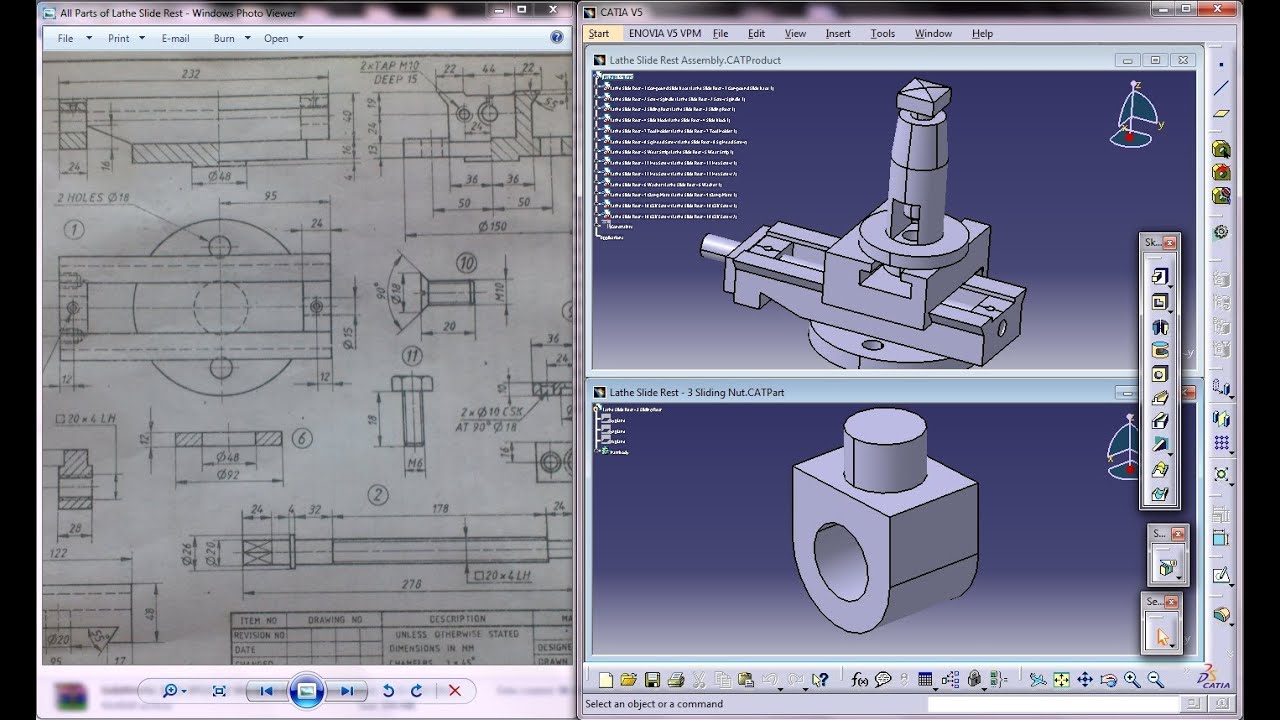Click the rectangular pattern grid icon

[1221, 442]
